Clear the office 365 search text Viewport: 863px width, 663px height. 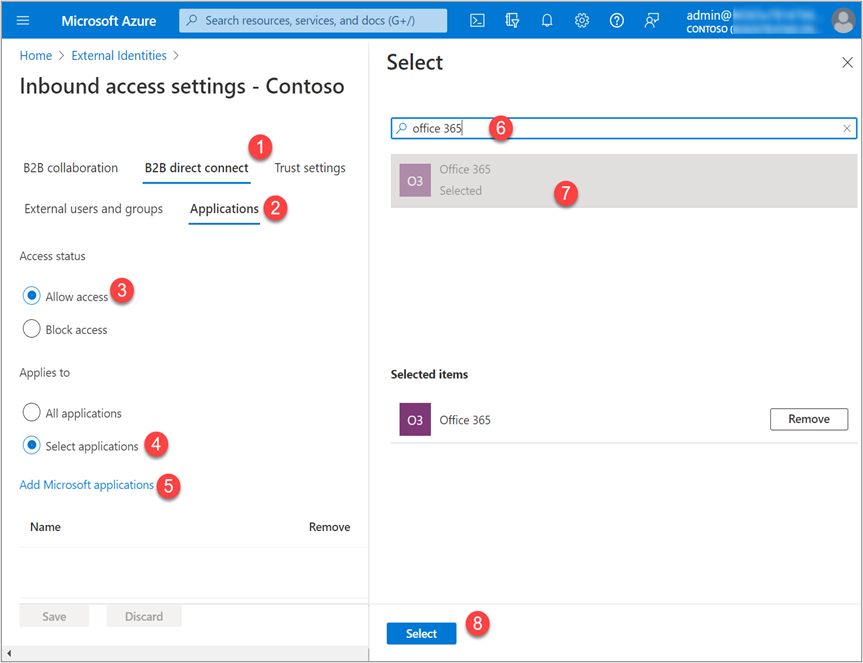[x=847, y=128]
